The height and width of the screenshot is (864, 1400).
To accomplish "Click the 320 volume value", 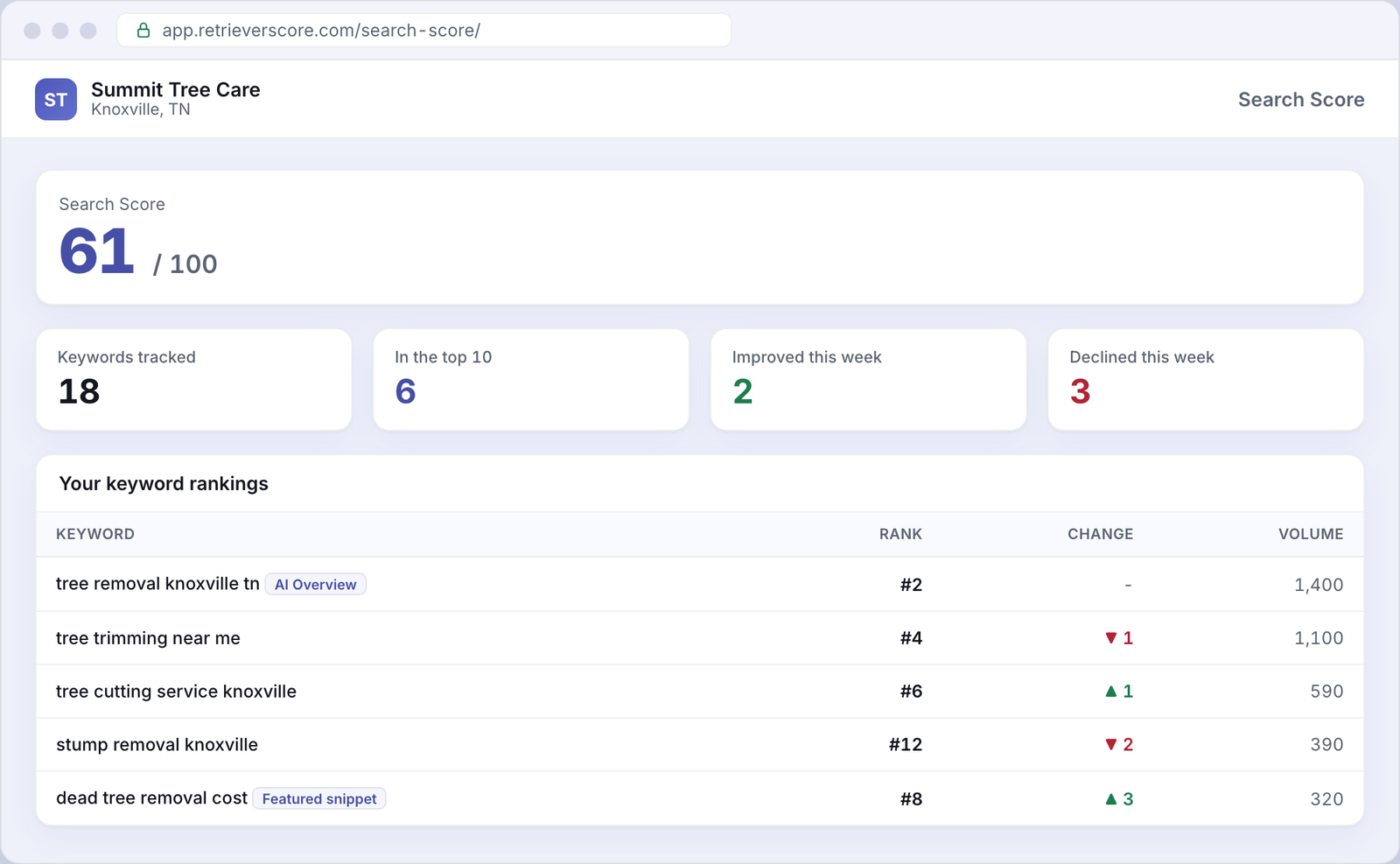I will click(x=1326, y=798).
